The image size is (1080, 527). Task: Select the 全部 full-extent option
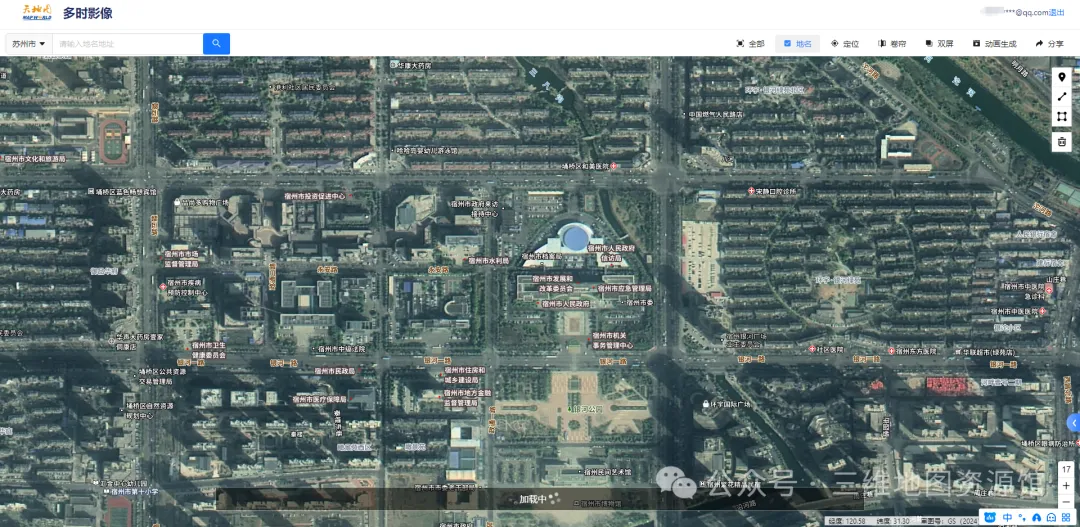pyautogui.click(x=750, y=43)
